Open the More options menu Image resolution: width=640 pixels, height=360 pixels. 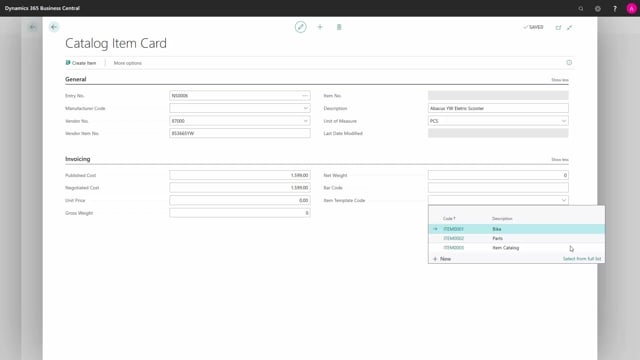[x=128, y=63]
